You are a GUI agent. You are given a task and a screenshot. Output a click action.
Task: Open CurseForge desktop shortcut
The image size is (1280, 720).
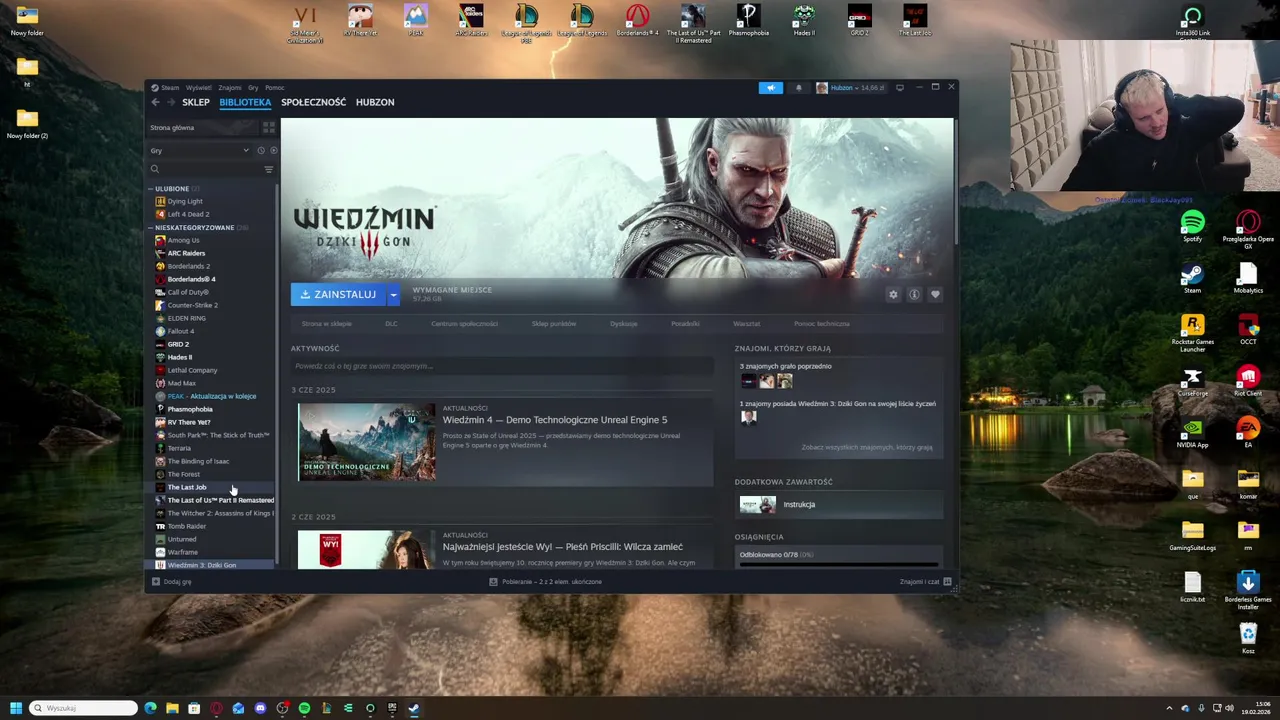(x=1192, y=381)
